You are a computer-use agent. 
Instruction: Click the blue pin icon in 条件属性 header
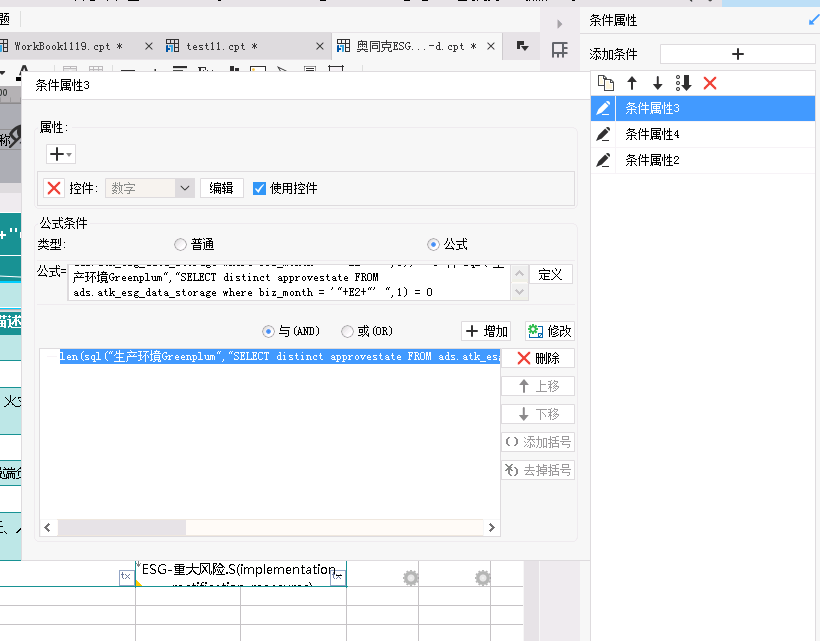click(814, 20)
